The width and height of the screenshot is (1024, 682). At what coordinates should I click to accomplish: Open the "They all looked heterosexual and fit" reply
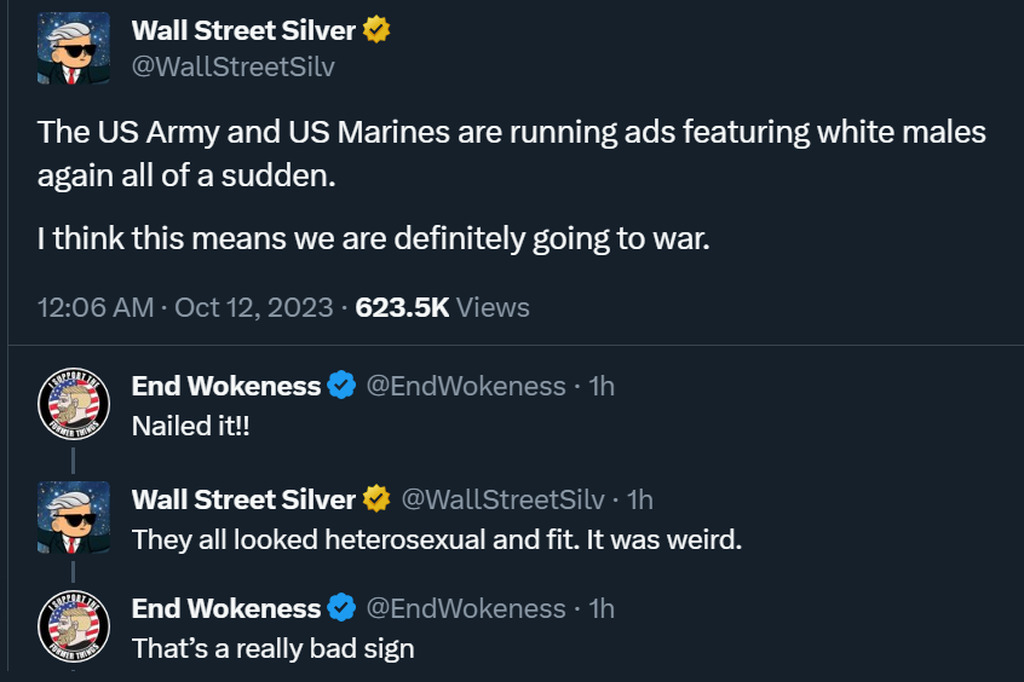pyautogui.click(x=437, y=539)
